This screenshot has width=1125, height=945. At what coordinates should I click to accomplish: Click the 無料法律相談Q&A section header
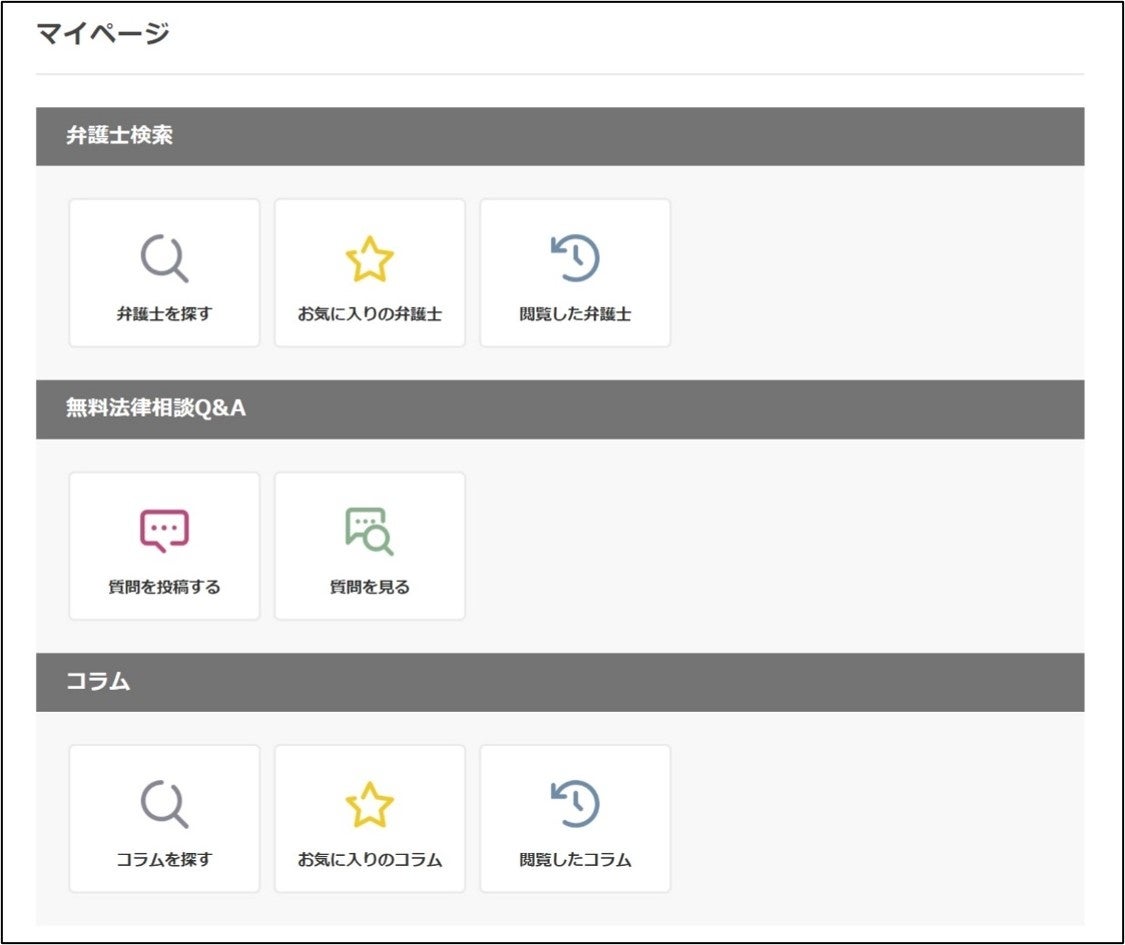point(560,409)
